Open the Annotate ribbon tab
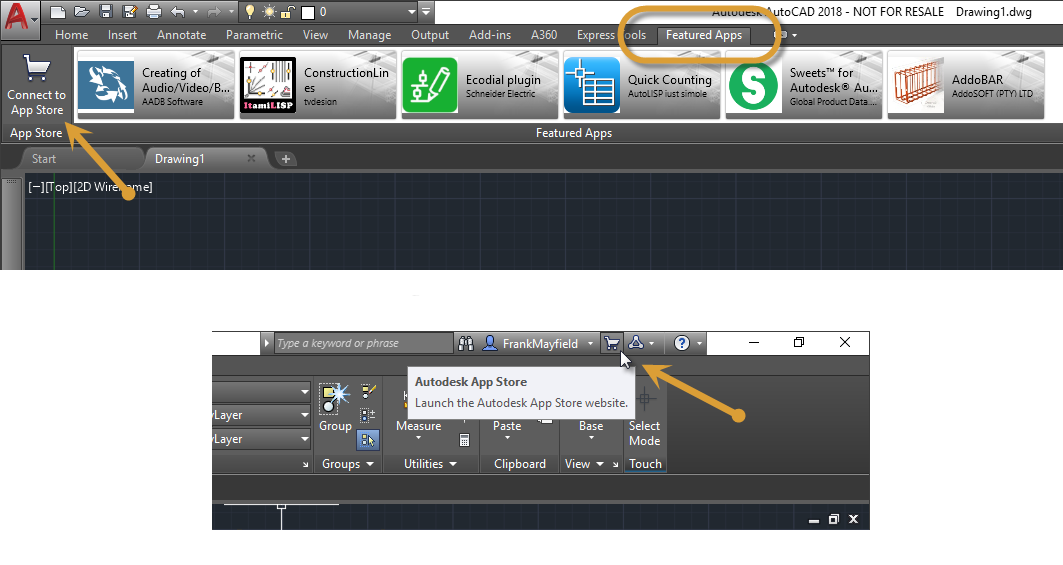Viewport: 1063px width, 565px height. click(x=181, y=35)
